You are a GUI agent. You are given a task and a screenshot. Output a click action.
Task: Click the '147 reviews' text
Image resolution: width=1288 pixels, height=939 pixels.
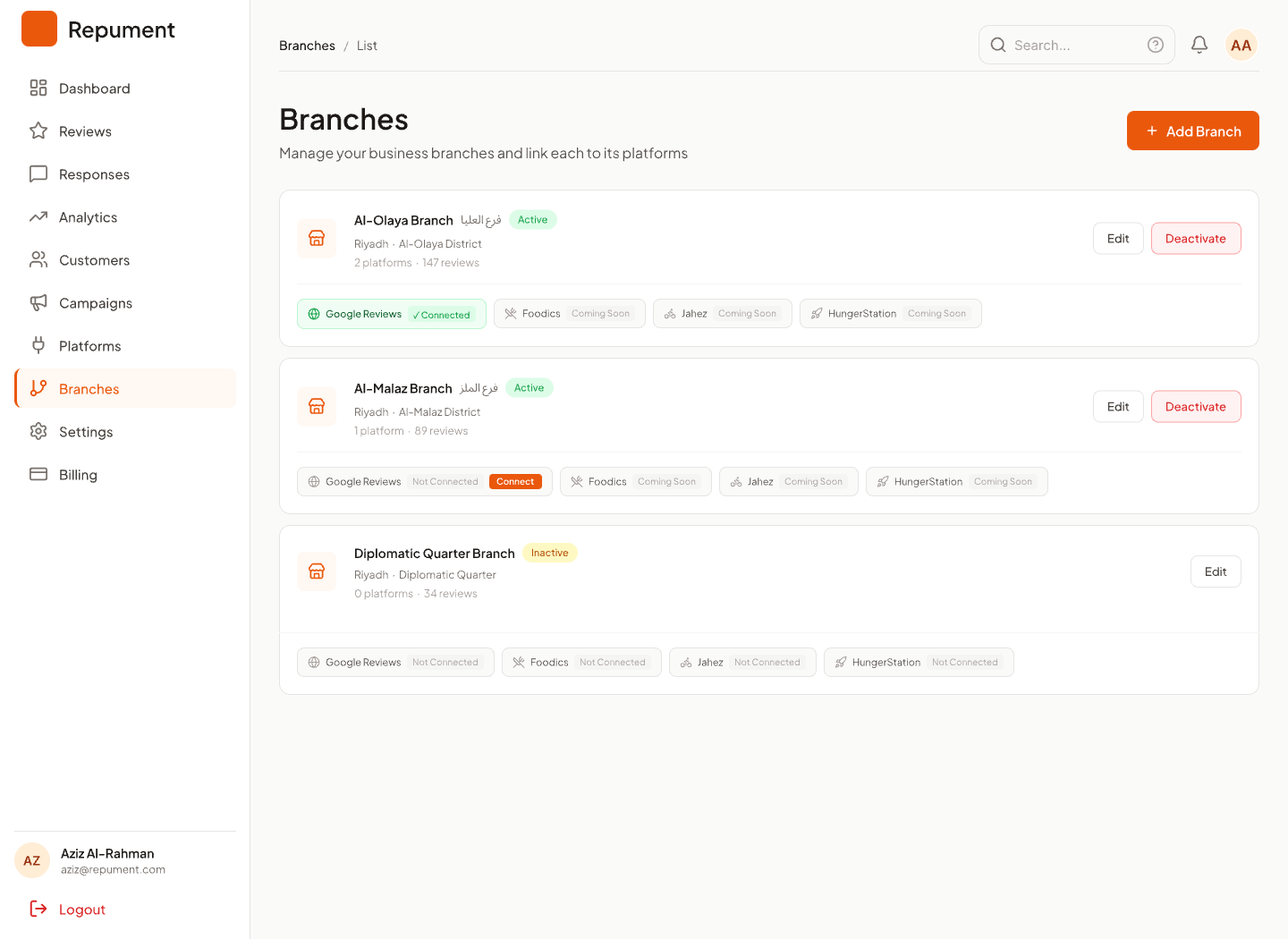[451, 263]
